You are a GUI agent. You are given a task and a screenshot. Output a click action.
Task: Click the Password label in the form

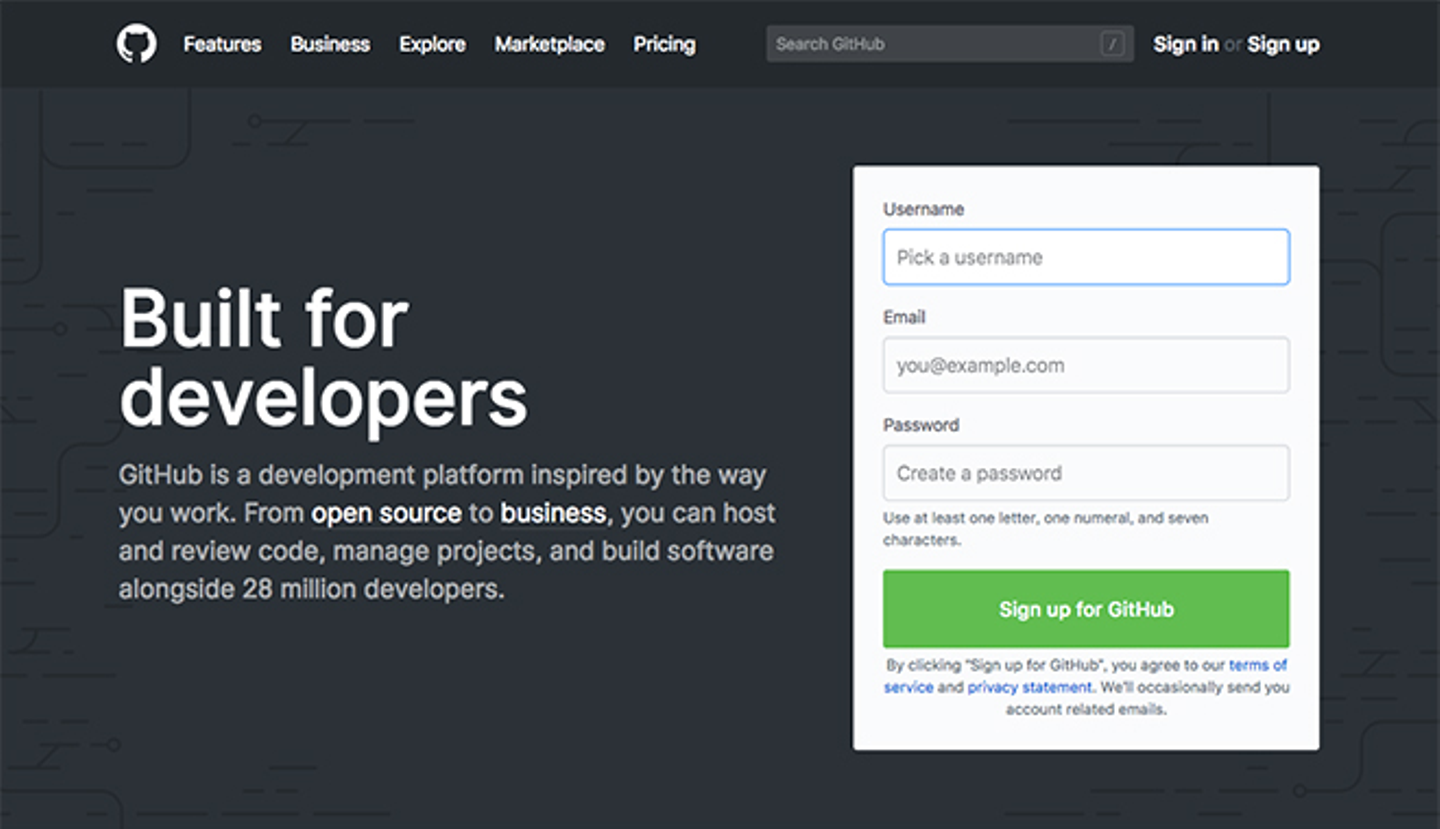[920, 425]
